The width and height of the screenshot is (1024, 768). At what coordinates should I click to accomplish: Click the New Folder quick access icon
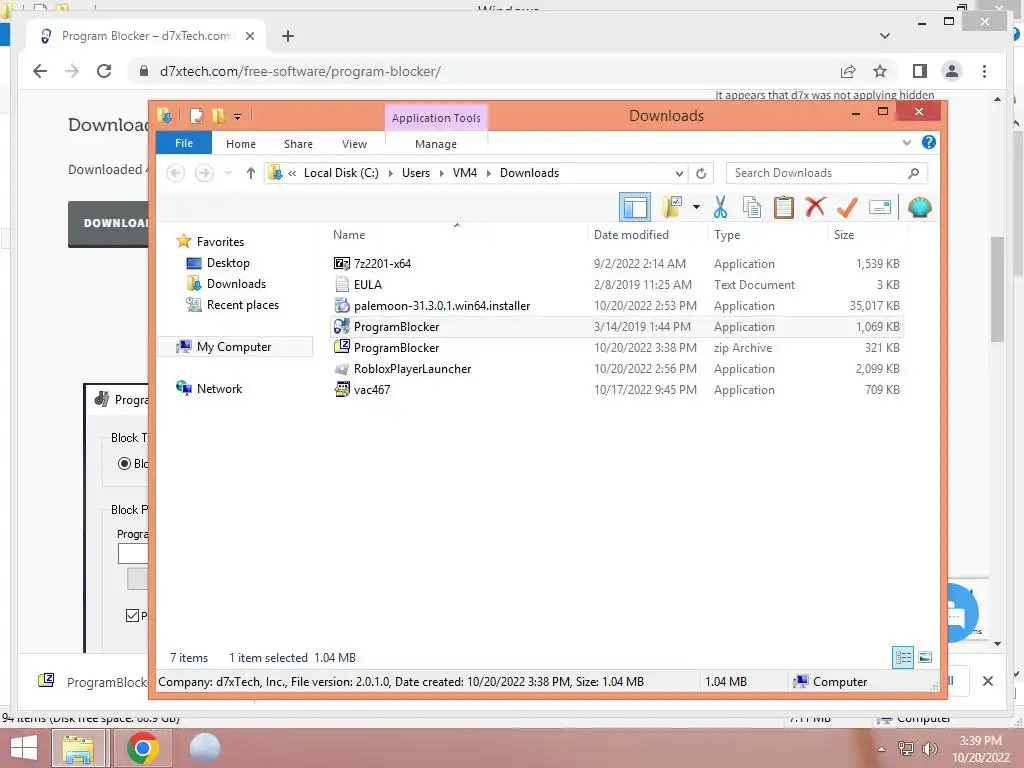pyautogui.click(x=219, y=116)
